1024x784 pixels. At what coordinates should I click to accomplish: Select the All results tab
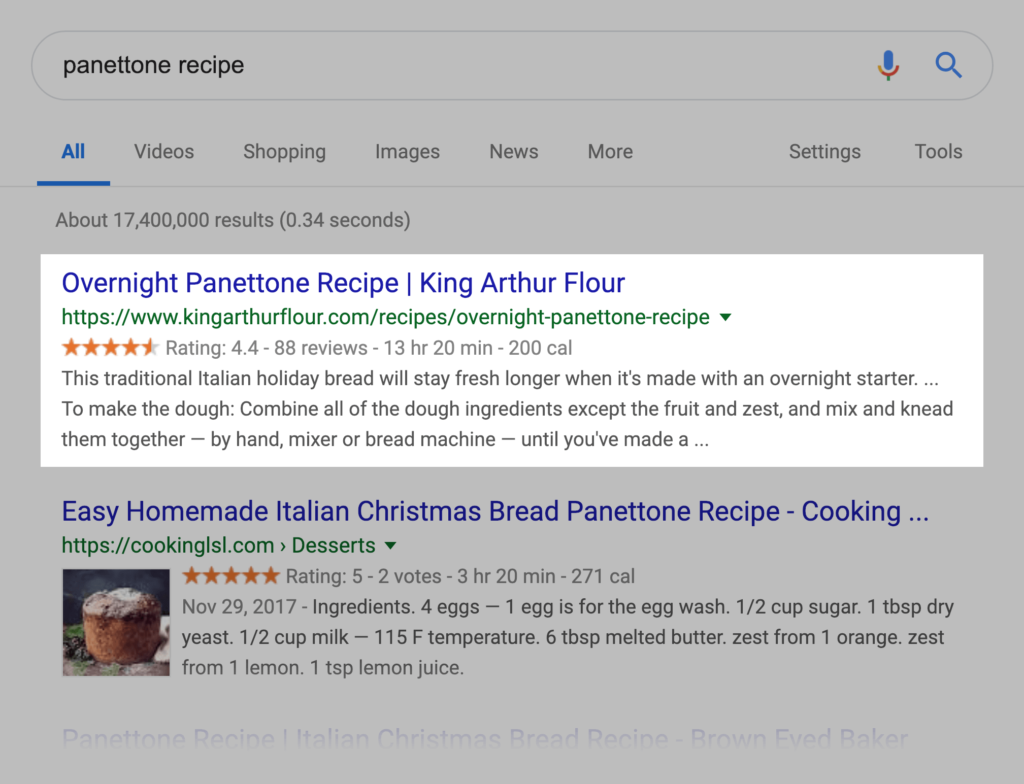pos(73,152)
